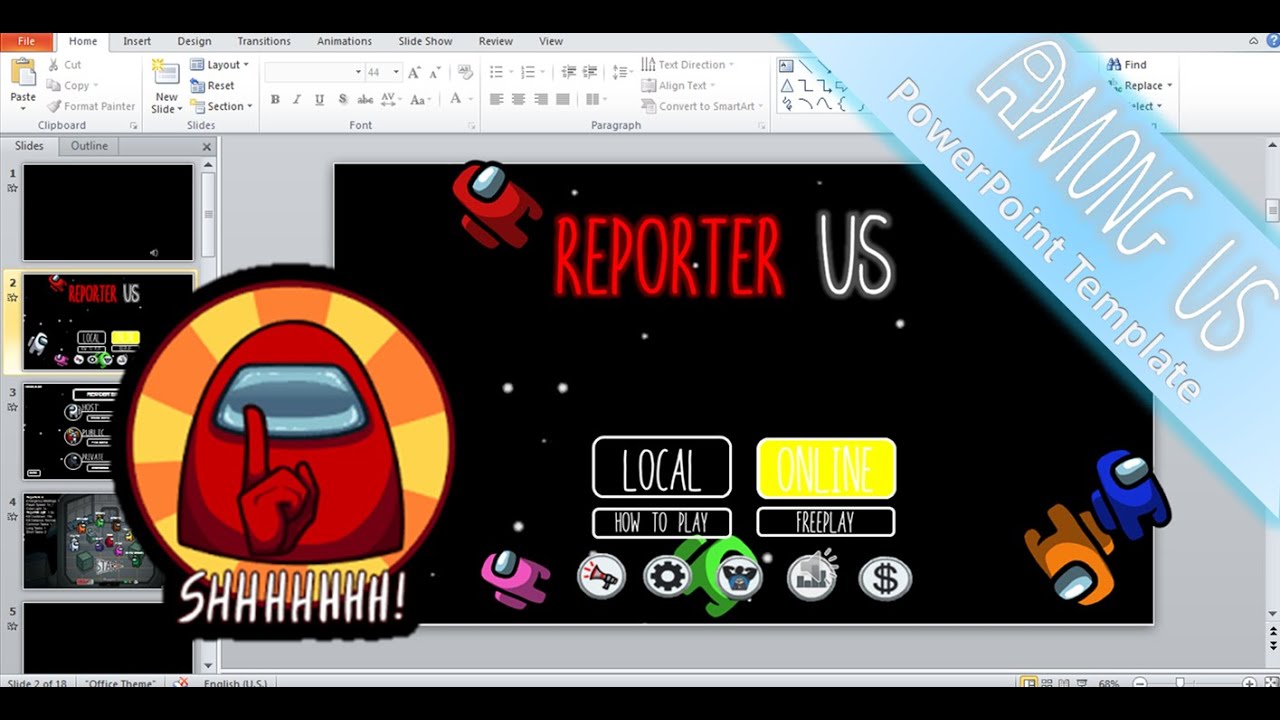The width and height of the screenshot is (1280, 720).
Task: Click the Replace button
Action: (x=1140, y=86)
